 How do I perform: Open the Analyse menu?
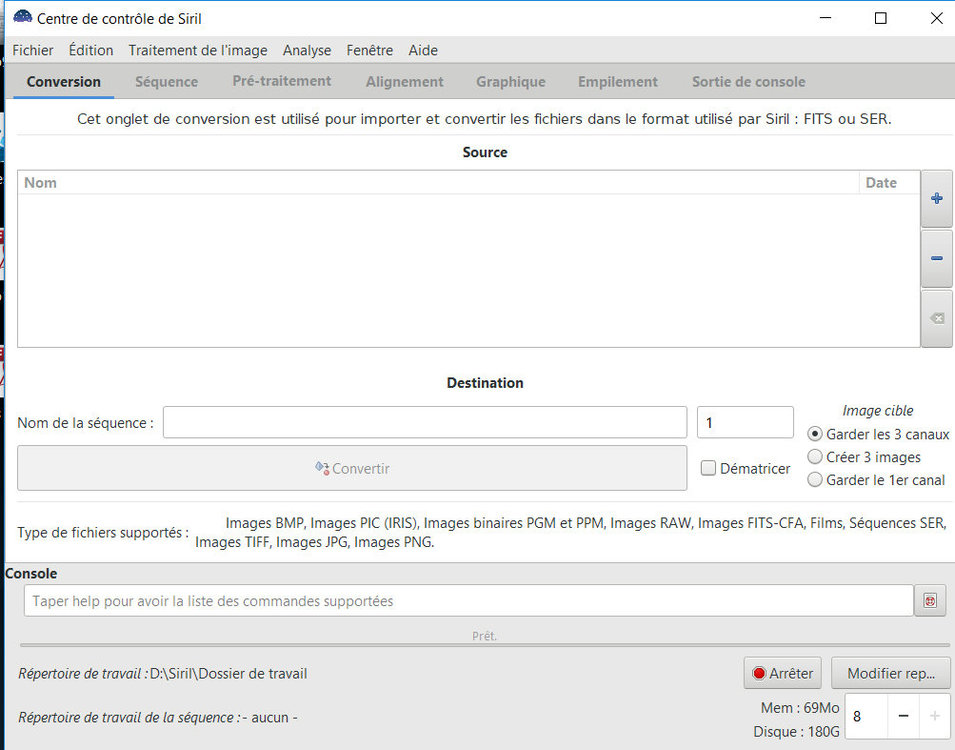click(307, 50)
